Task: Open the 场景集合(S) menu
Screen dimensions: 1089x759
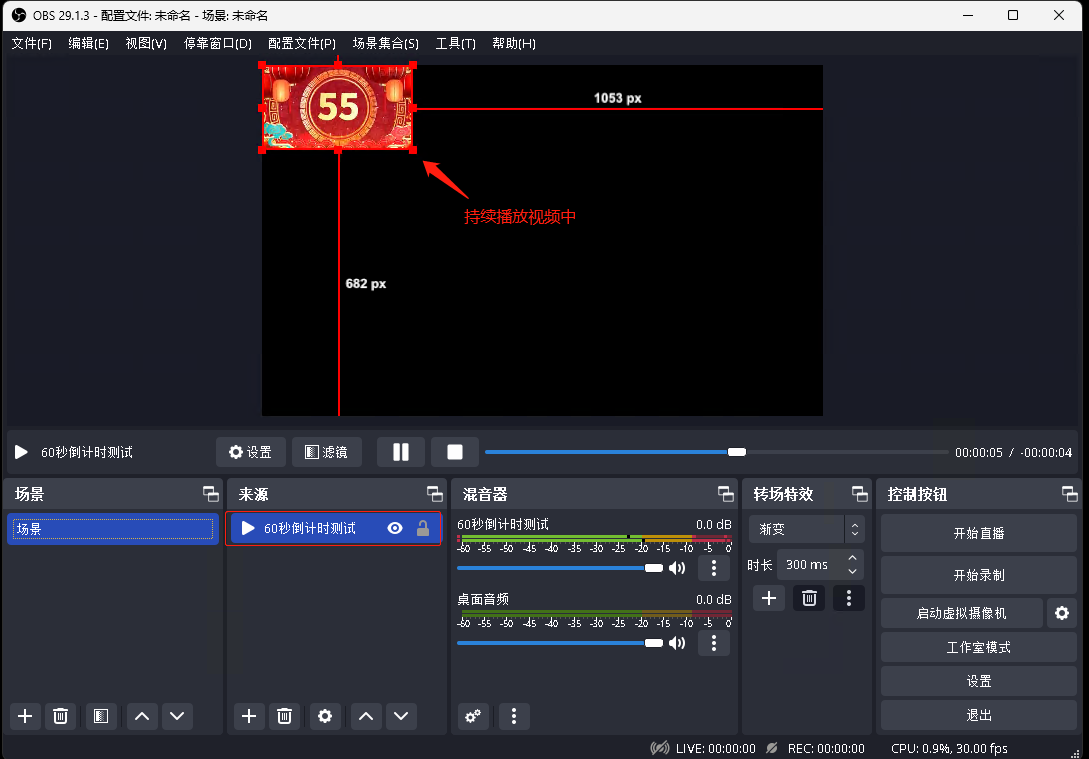Action: pyautogui.click(x=385, y=44)
